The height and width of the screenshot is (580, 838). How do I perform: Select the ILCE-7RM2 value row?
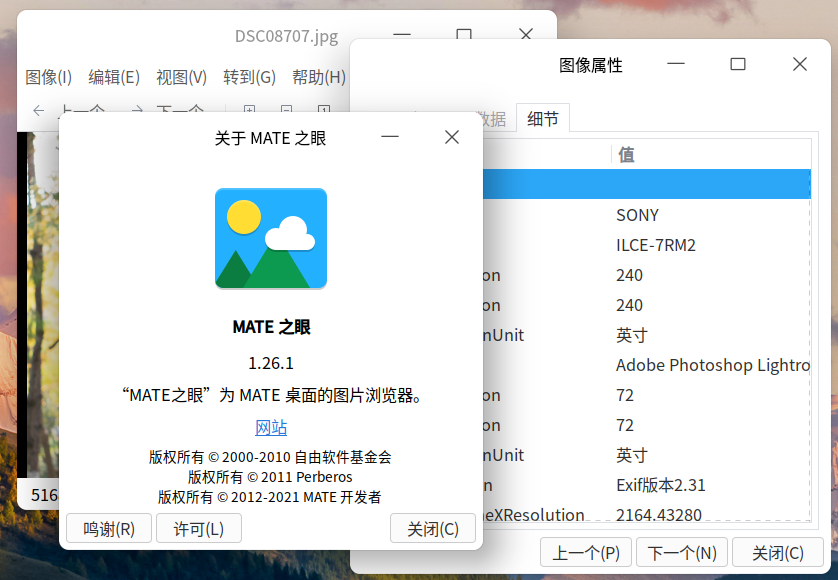coord(647,245)
